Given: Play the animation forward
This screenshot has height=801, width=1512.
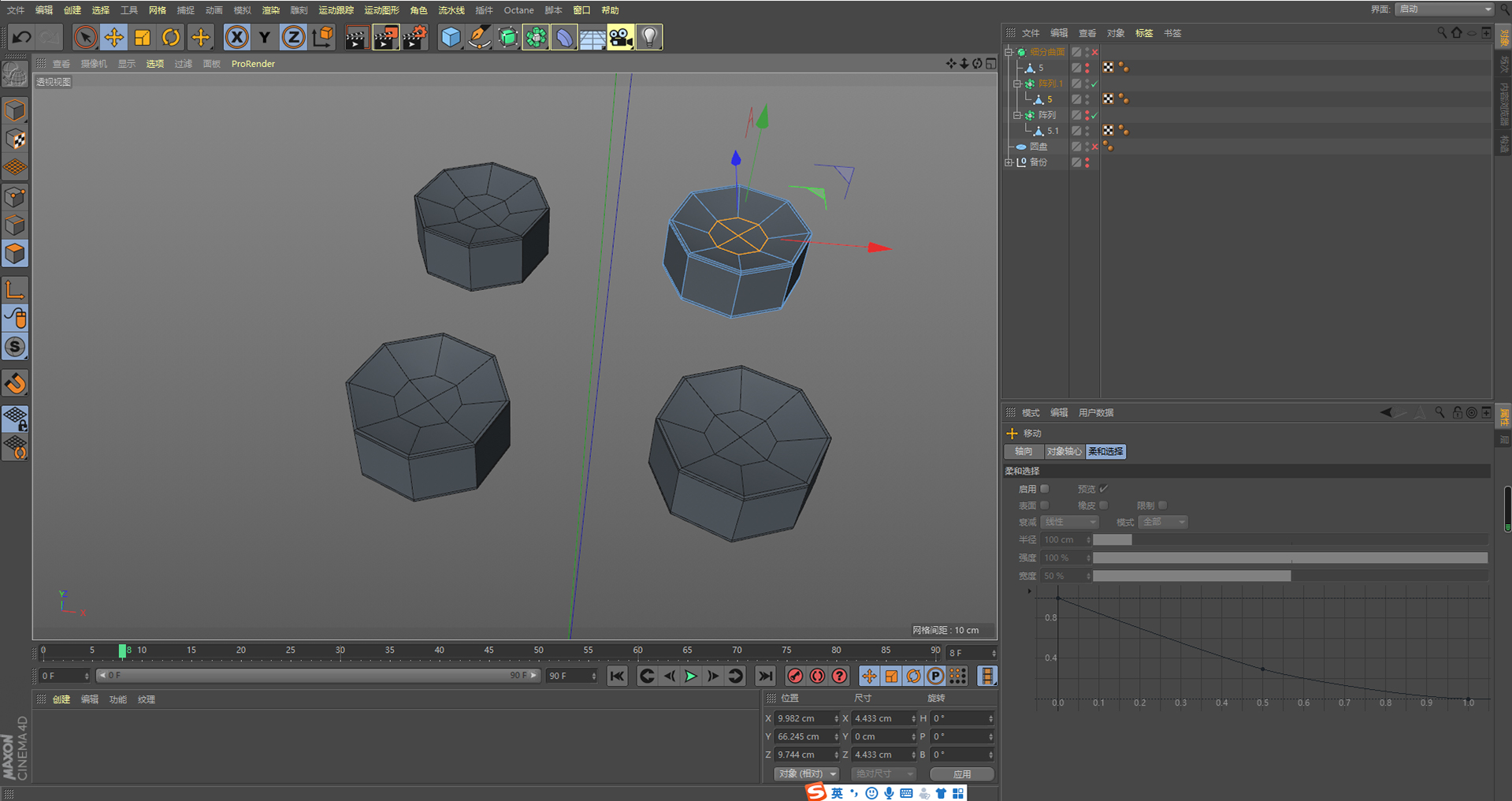Looking at the screenshot, I should pyautogui.click(x=691, y=676).
